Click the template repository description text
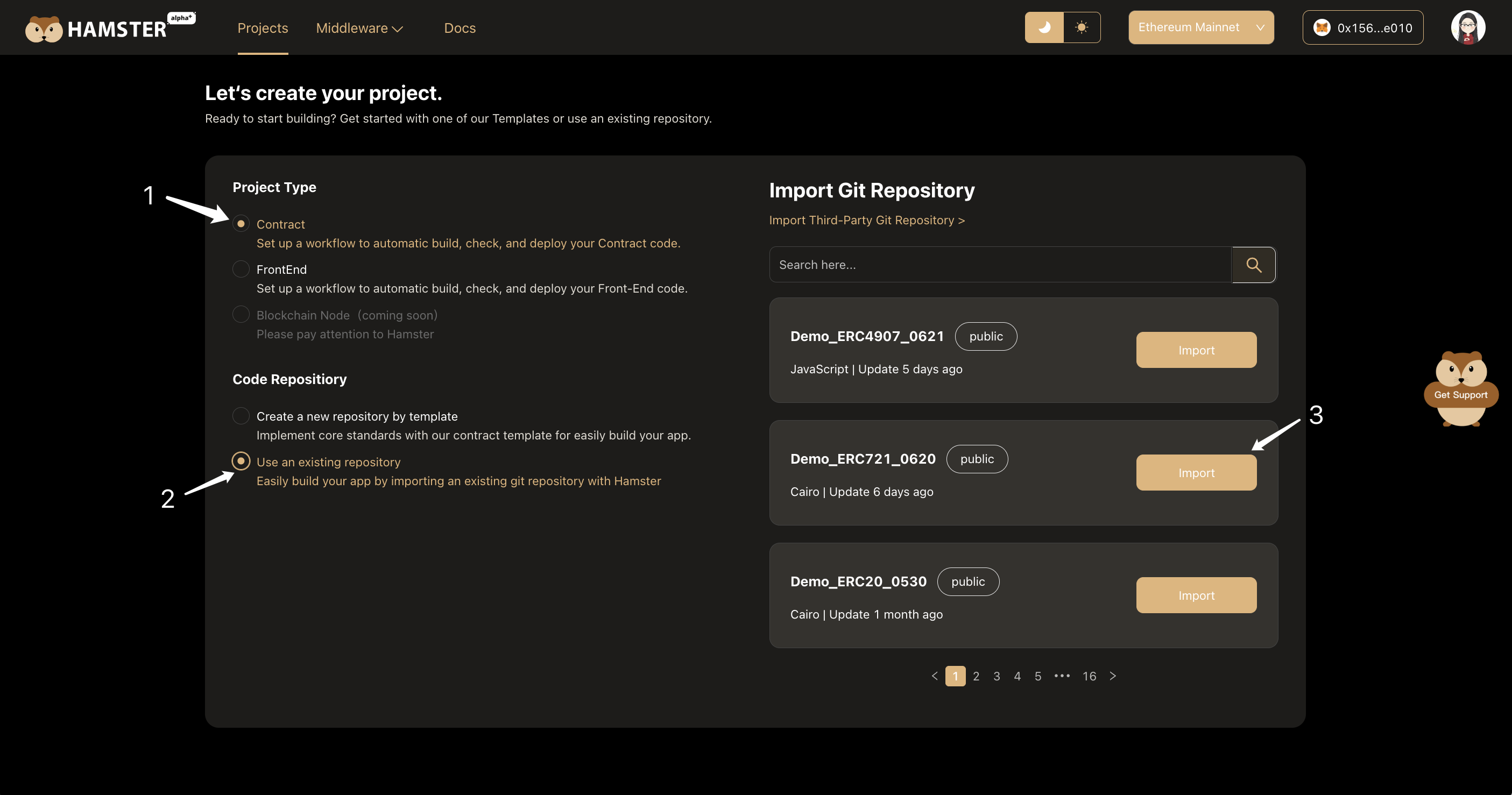 tap(474, 435)
